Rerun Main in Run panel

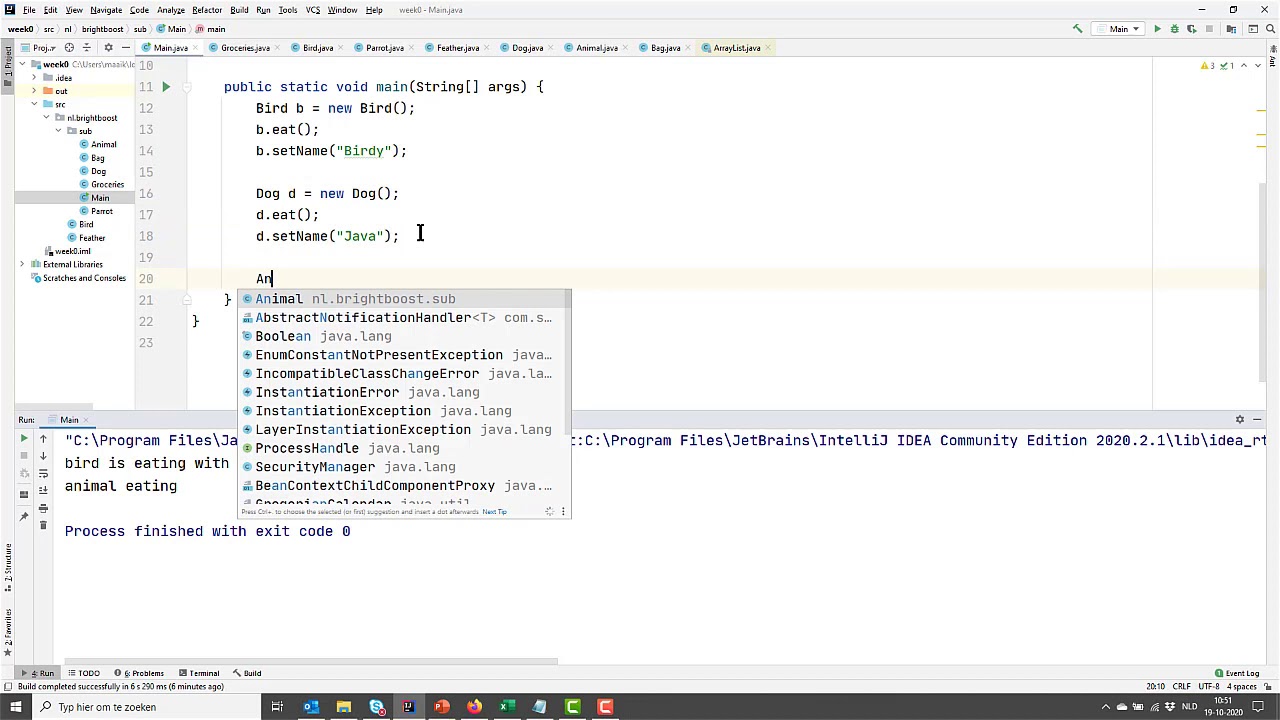[24, 439]
